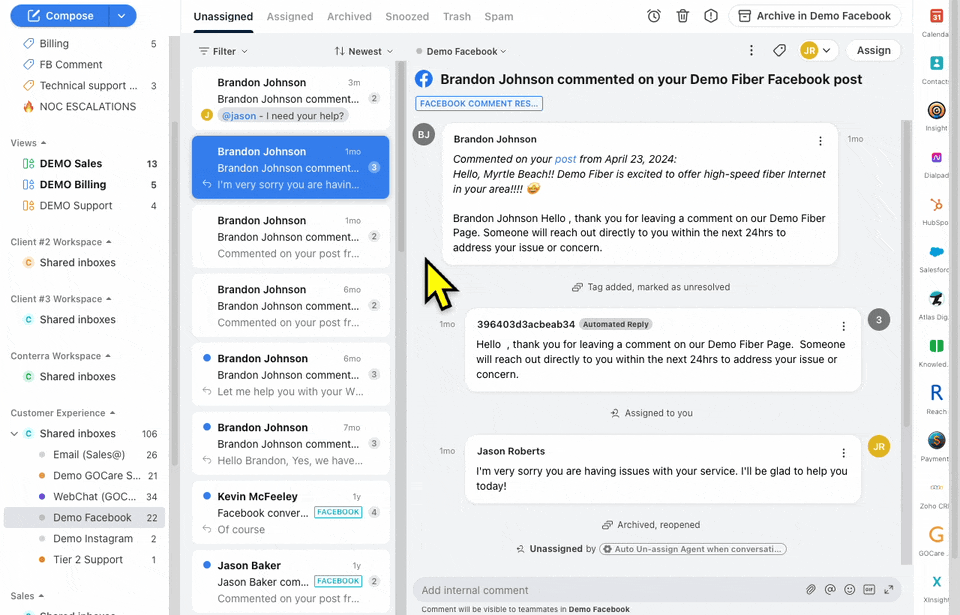Viewport: 960px width, 615px height.
Task: Switch to the Spam tab
Action: point(498,17)
